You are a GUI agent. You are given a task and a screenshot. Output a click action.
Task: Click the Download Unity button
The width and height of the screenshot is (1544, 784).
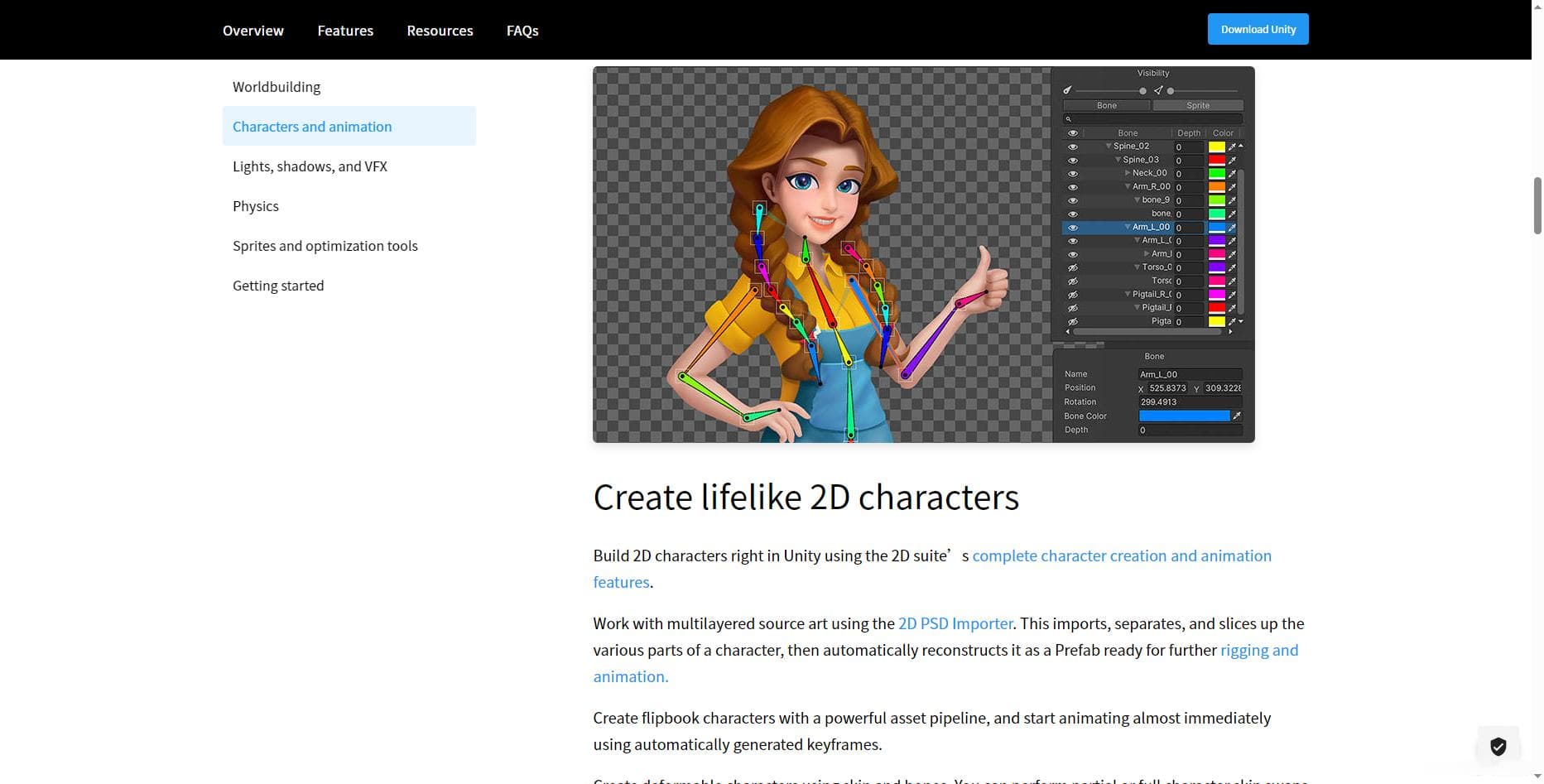pos(1258,29)
